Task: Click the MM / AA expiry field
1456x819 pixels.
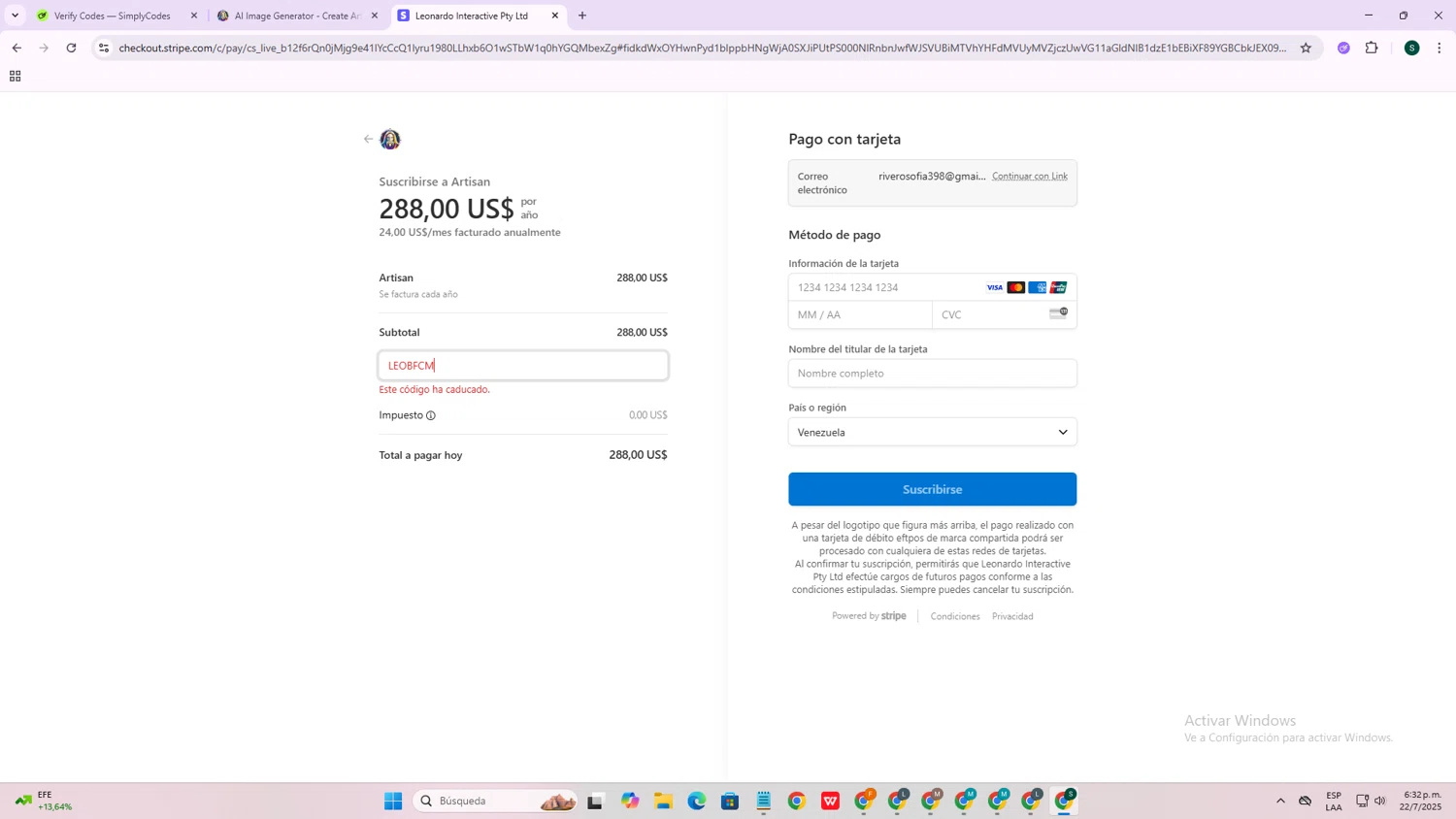Action: [860, 314]
